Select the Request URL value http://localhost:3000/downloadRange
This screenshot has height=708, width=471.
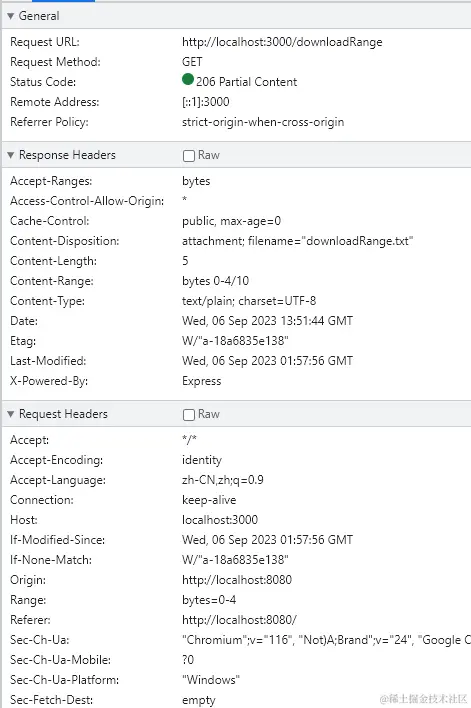(x=282, y=42)
